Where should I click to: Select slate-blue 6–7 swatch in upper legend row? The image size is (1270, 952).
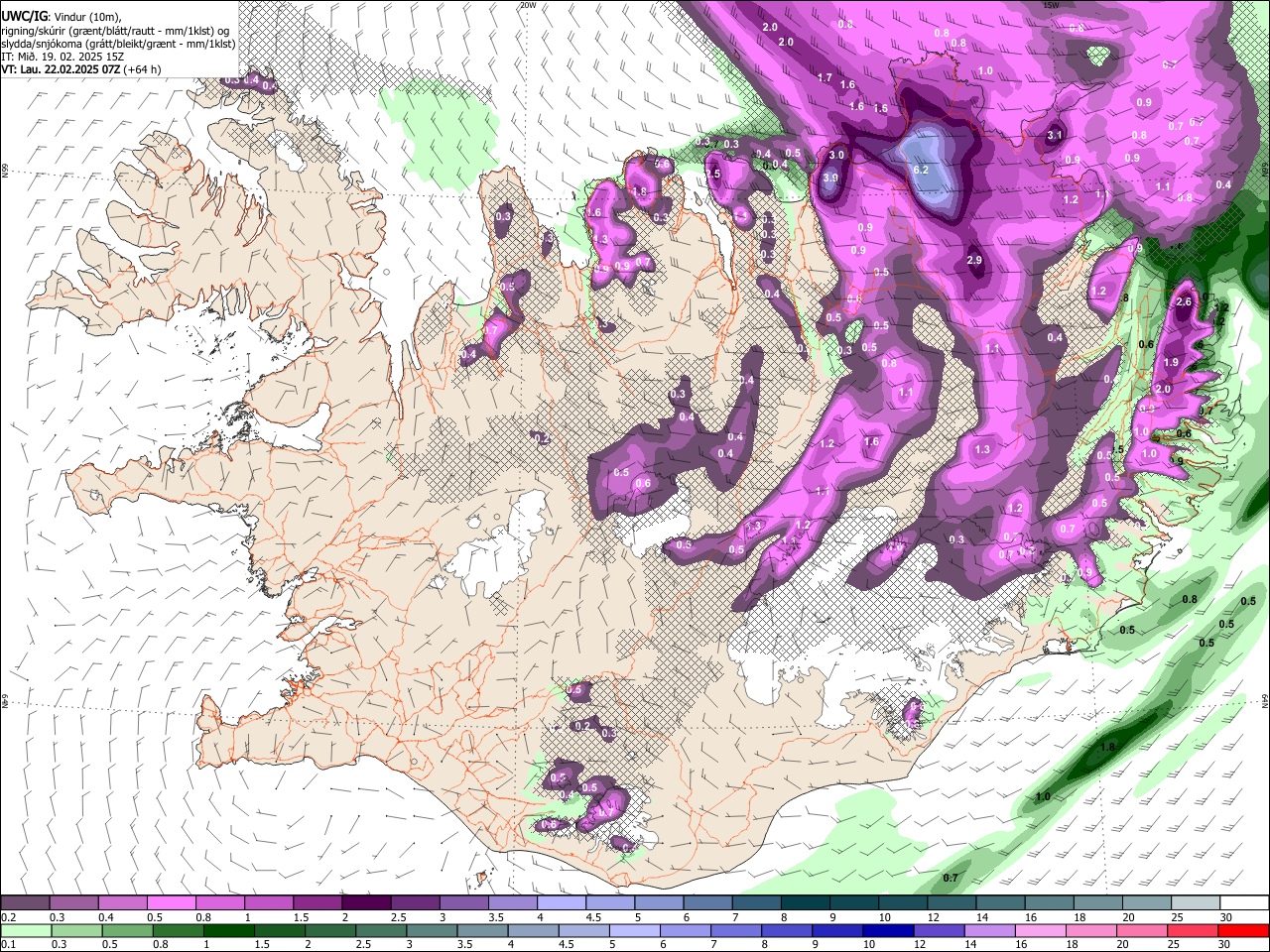(708, 902)
